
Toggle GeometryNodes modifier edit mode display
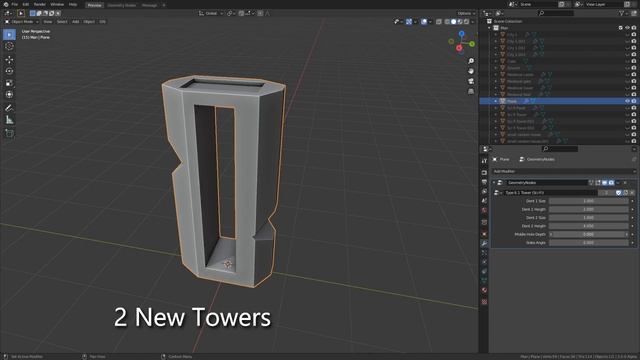(598, 183)
